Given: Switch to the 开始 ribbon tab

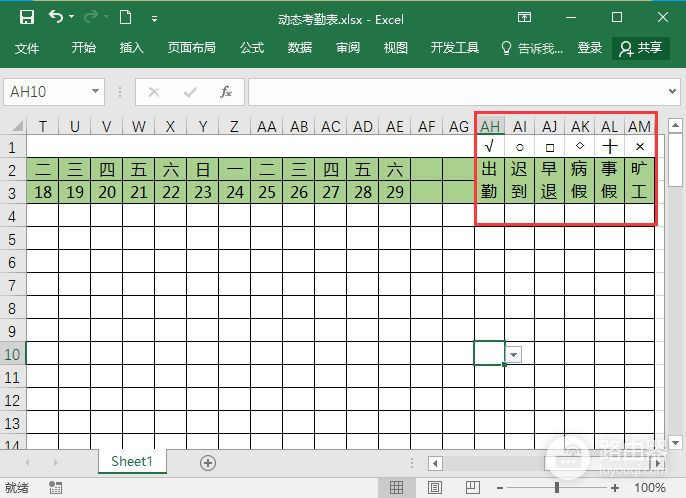Looking at the screenshot, I should point(84,48).
